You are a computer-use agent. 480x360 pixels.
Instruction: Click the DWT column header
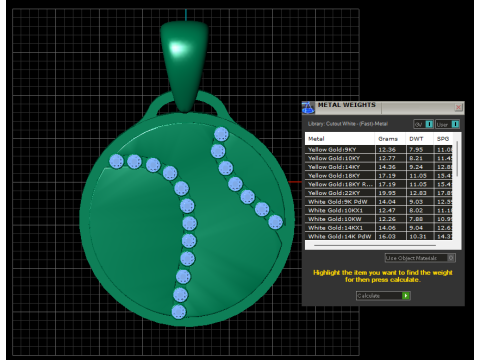coord(420,139)
